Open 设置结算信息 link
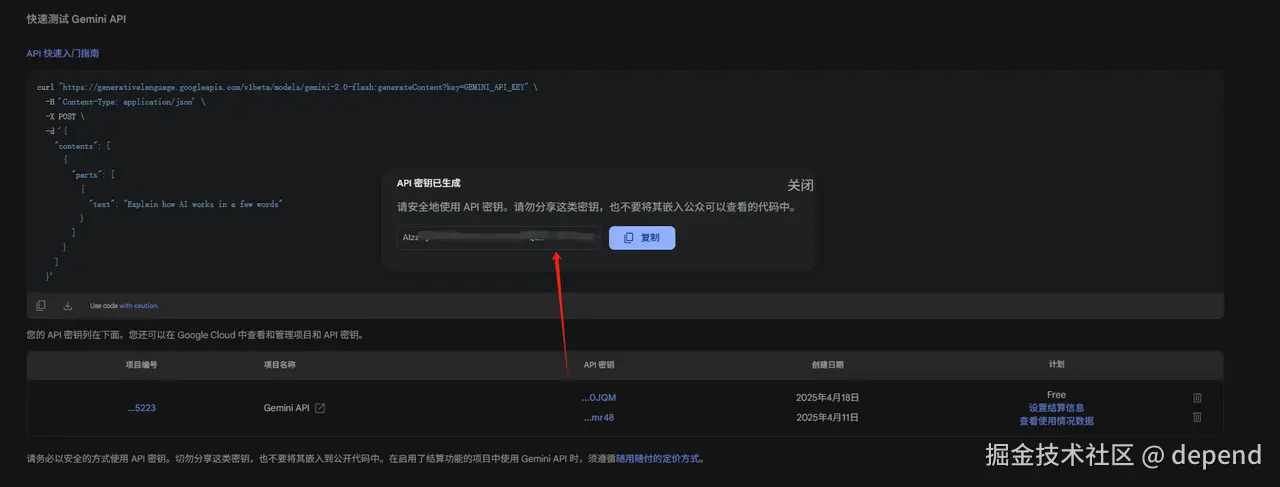Viewport: 1280px width, 487px height. 1056,408
